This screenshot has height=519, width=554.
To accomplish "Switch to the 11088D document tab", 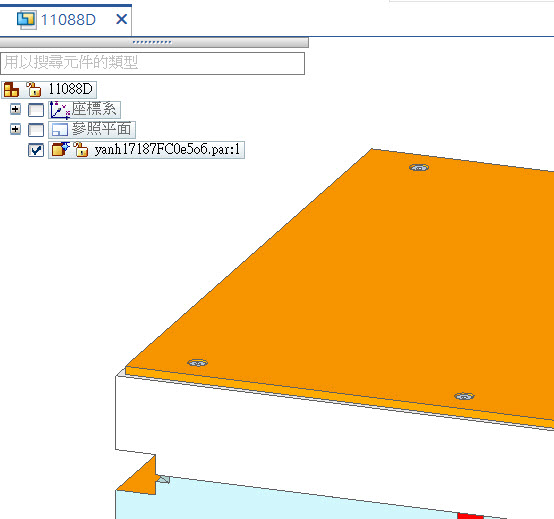I will (66, 20).
